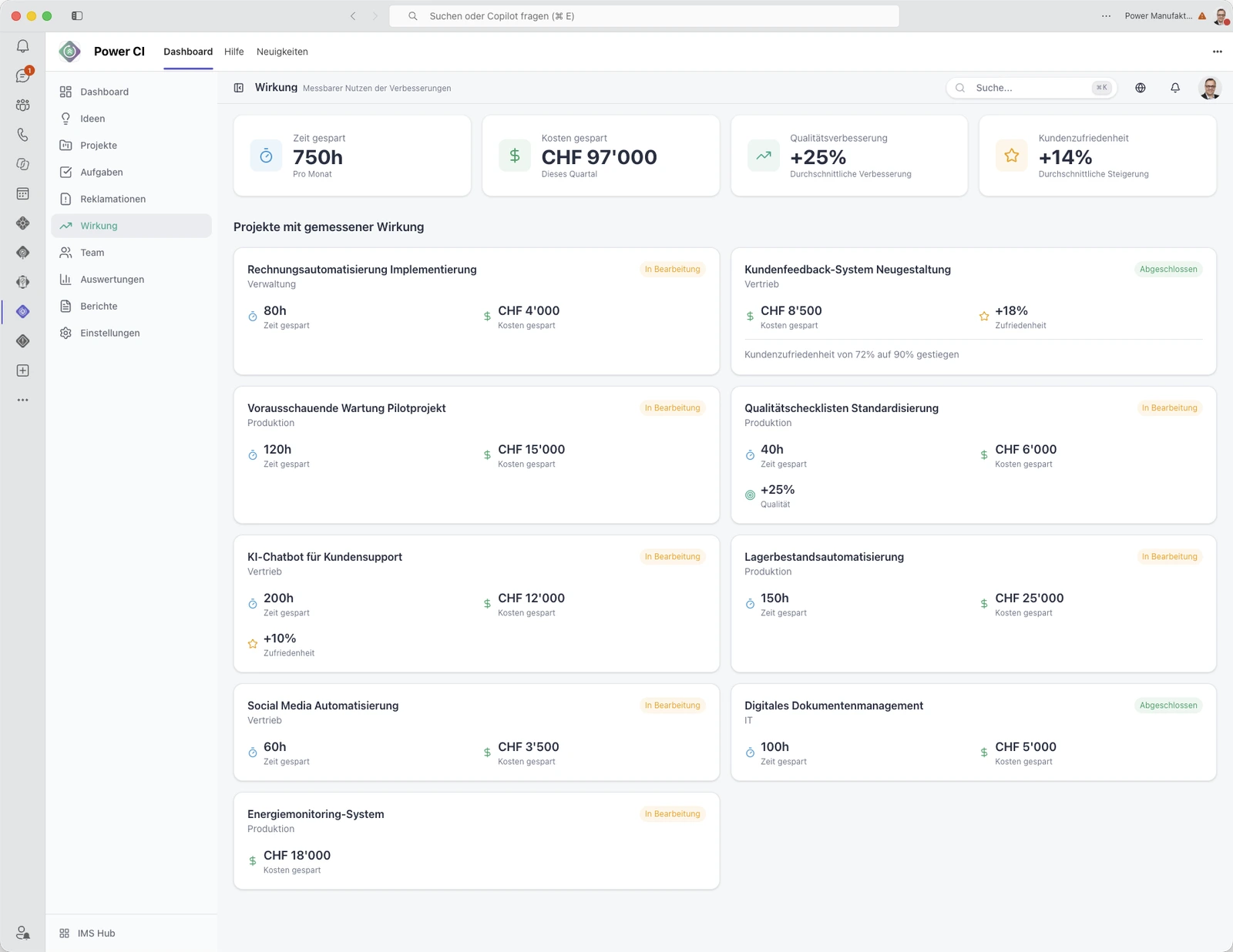
Task: Open the Activity bell in Teams rail
Action: tap(23, 46)
